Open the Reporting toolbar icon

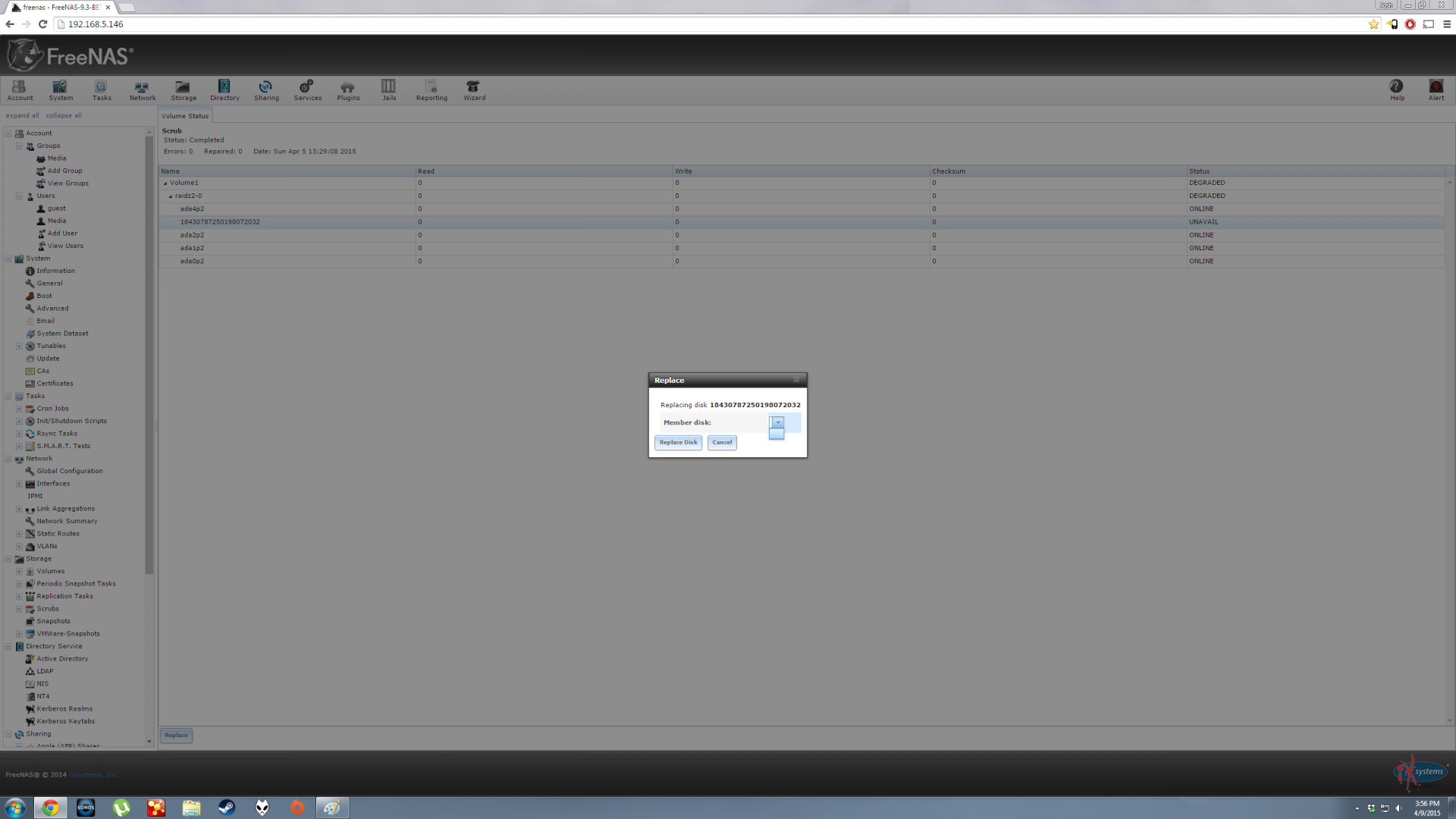(431, 89)
